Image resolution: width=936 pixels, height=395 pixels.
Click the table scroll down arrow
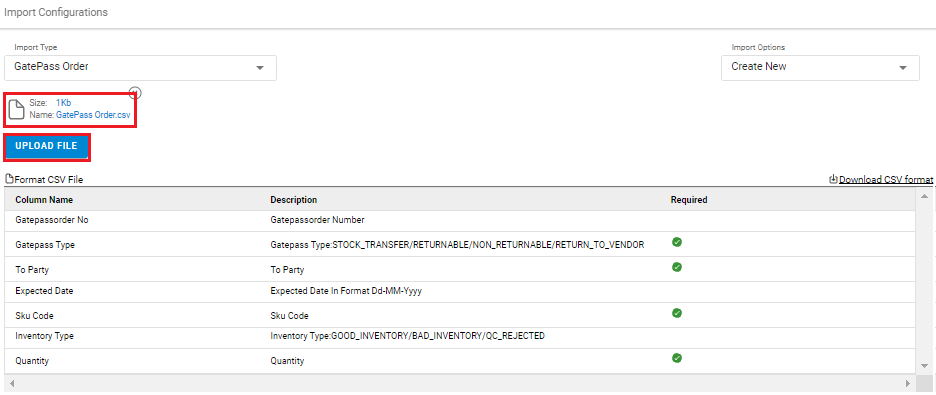[x=924, y=366]
